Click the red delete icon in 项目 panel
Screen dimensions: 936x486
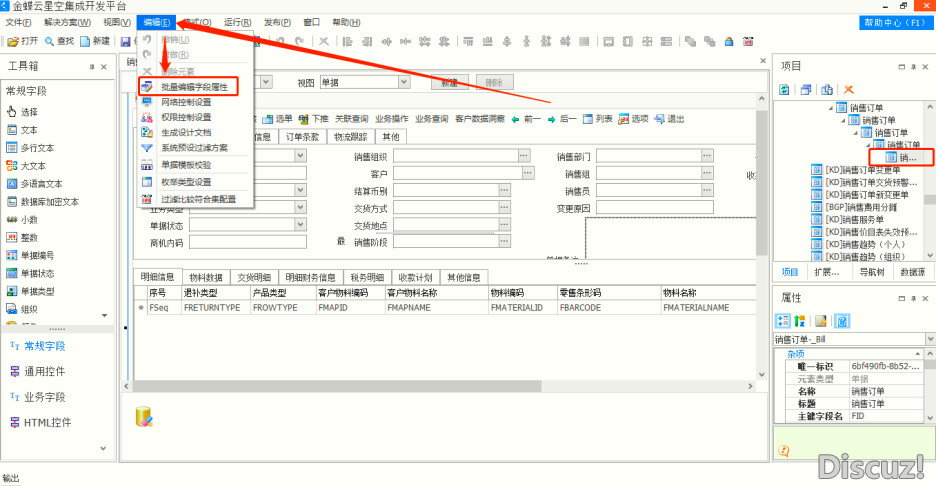(849, 90)
